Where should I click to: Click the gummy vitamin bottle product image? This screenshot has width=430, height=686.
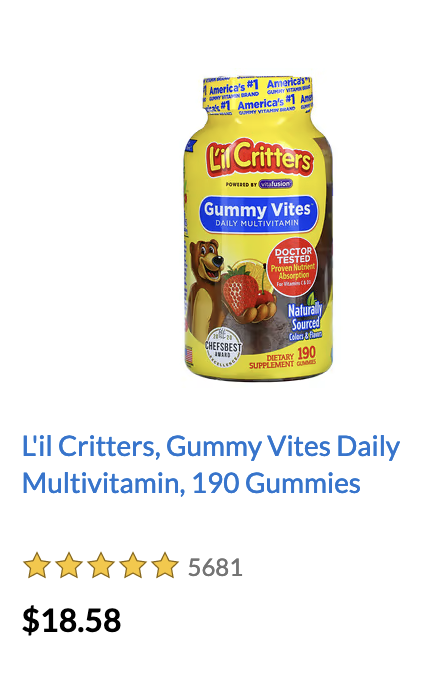pos(258,228)
